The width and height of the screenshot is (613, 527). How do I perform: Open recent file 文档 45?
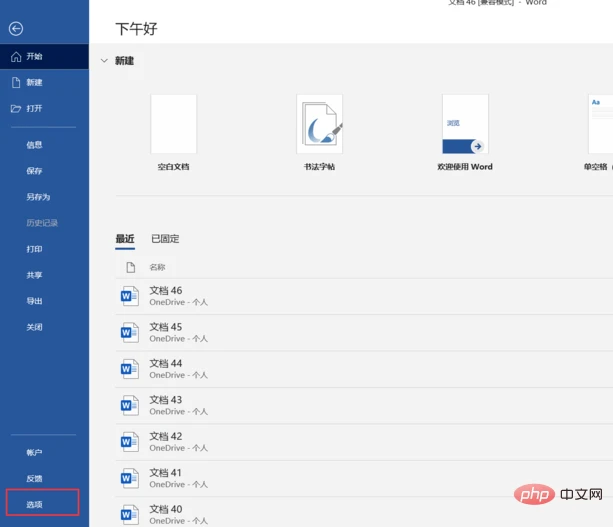pos(364,332)
